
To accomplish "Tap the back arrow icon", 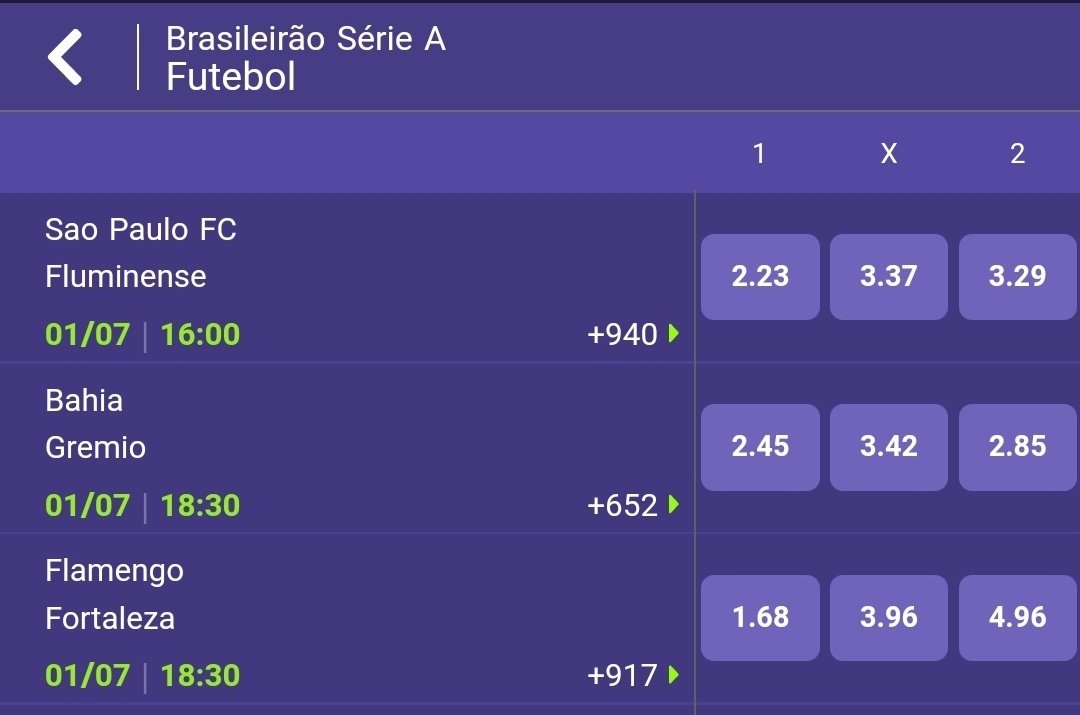I will 65,57.
